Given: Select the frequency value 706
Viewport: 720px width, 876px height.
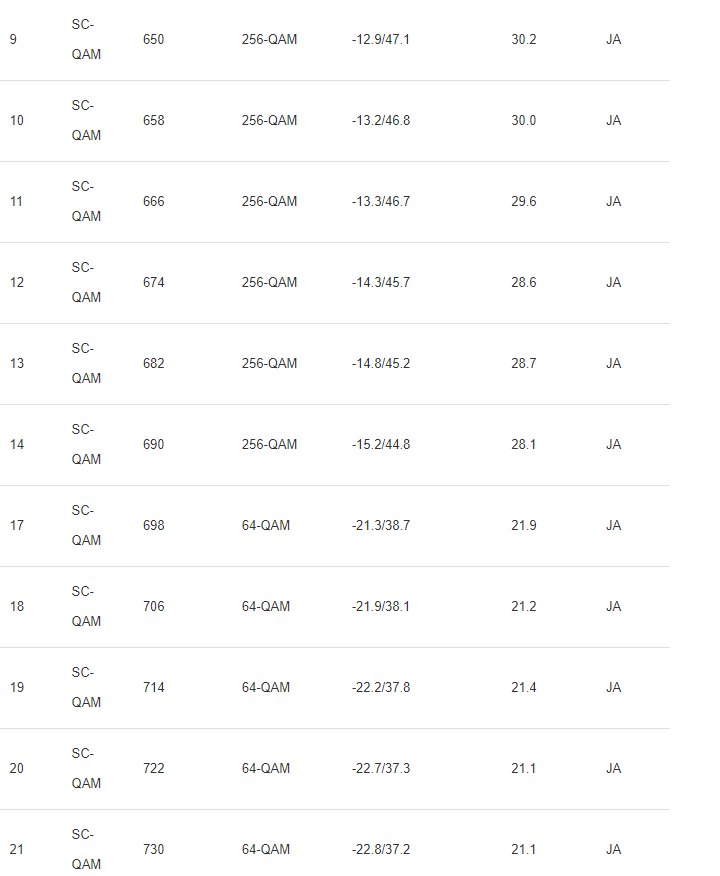Looking at the screenshot, I should point(154,607).
